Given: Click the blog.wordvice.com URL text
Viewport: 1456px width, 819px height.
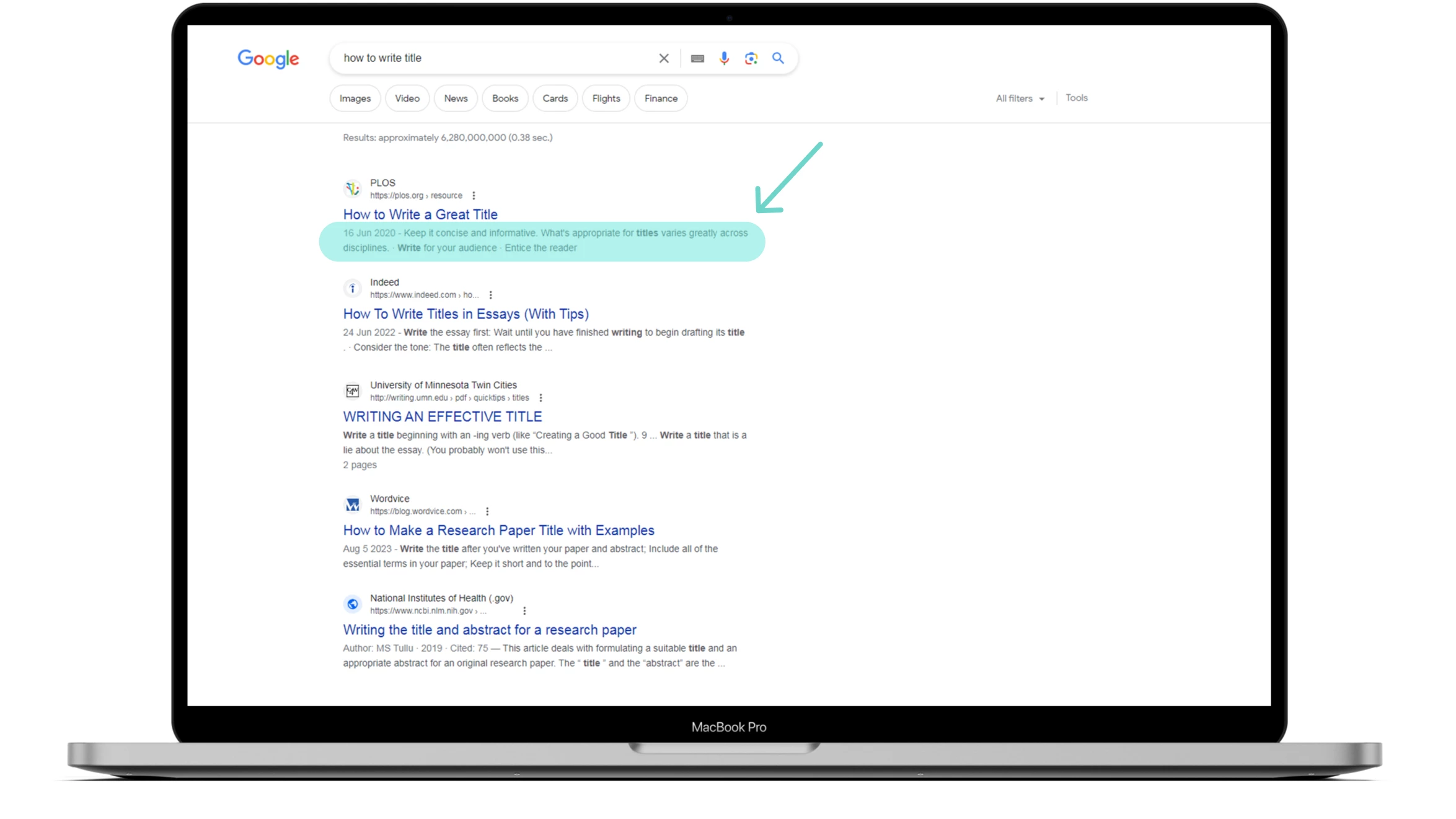Looking at the screenshot, I should tap(423, 512).
